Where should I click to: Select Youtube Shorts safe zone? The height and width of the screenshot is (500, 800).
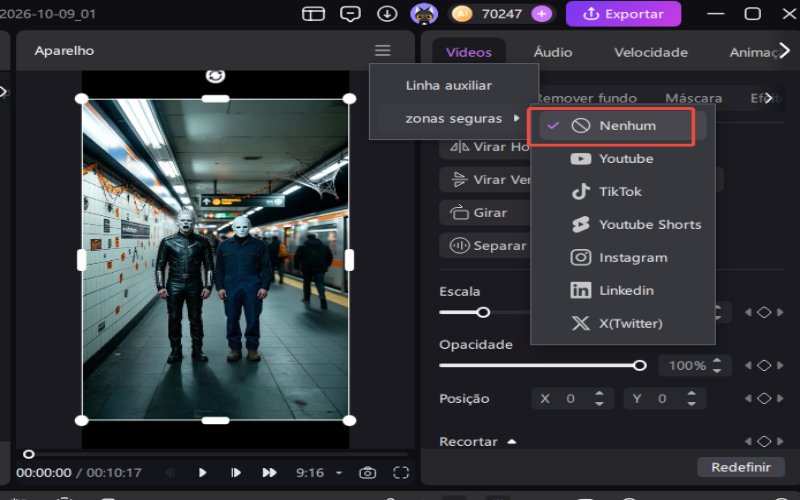point(622,224)
